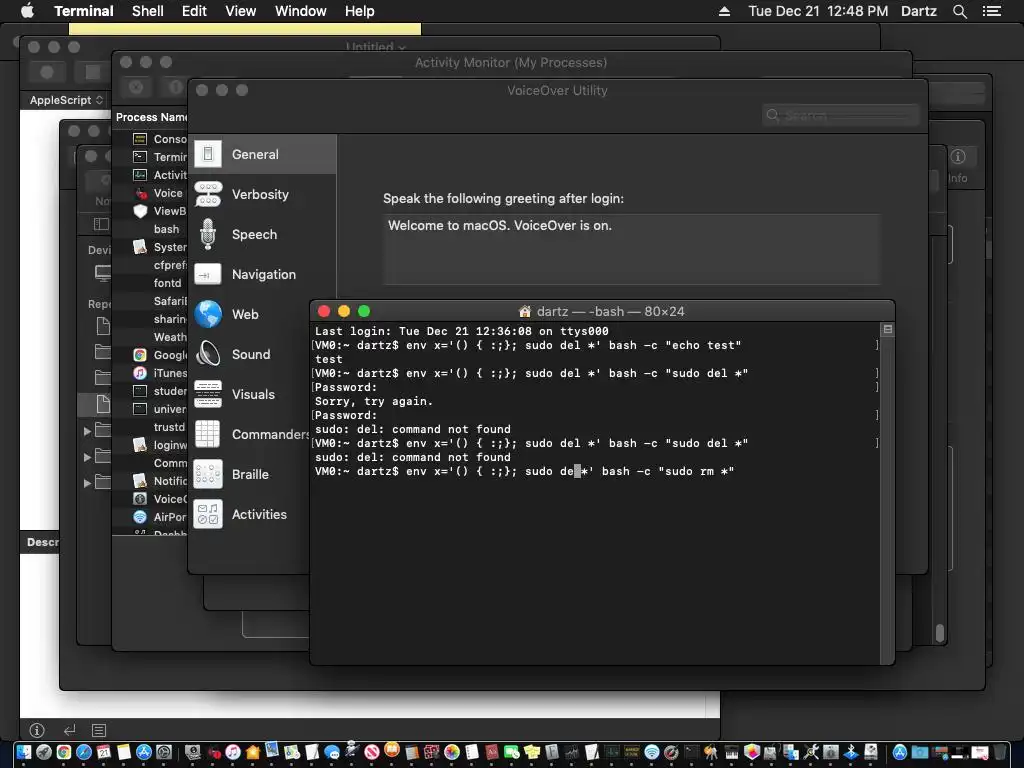Show Script Editor result reply arrow
Screen dimensions: 1024x768
point(69,729)
